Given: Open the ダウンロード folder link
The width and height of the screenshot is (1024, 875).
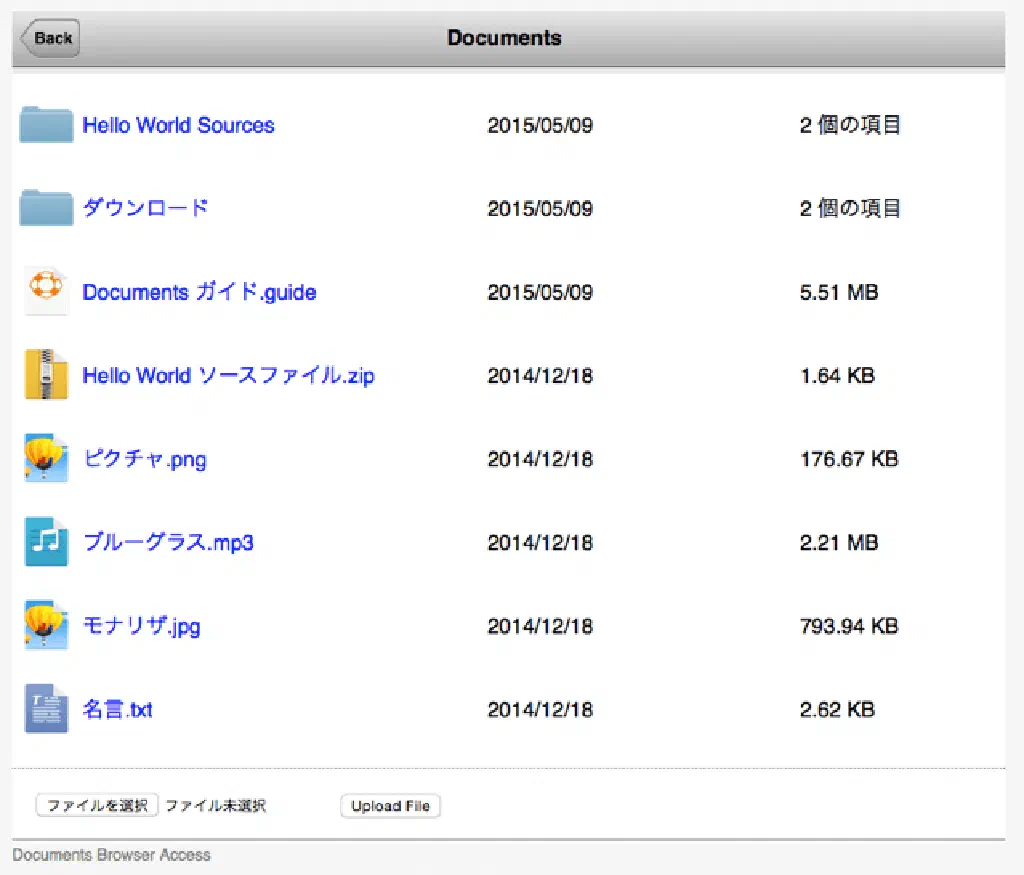Looking at the screenshot, I should point(145,208).
